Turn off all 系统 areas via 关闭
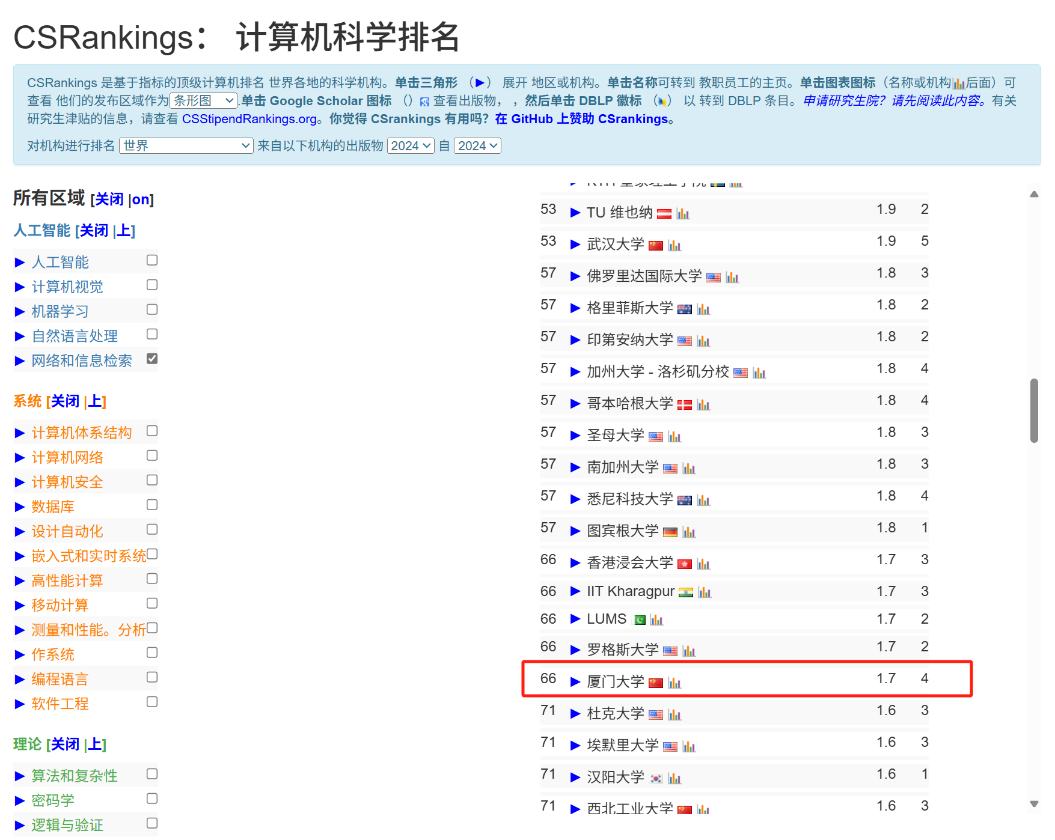This screenshot has height=840, width=1055. coord(65,401)
